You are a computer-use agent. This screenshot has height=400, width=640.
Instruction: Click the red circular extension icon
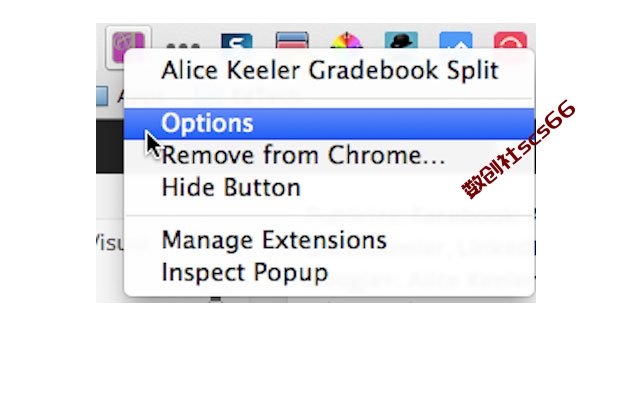coord(510,41)
